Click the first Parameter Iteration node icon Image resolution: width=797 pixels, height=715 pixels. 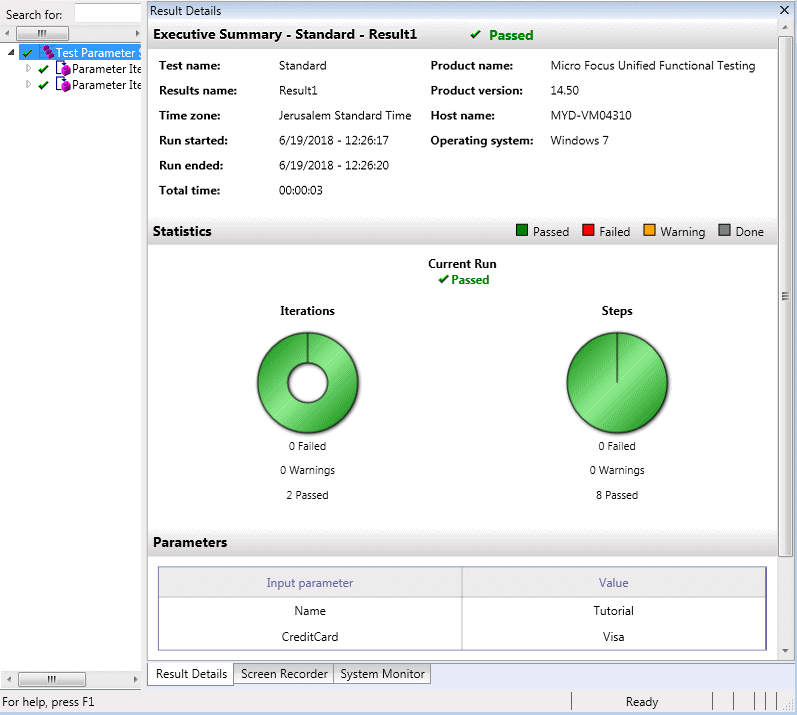pos(64,69)
